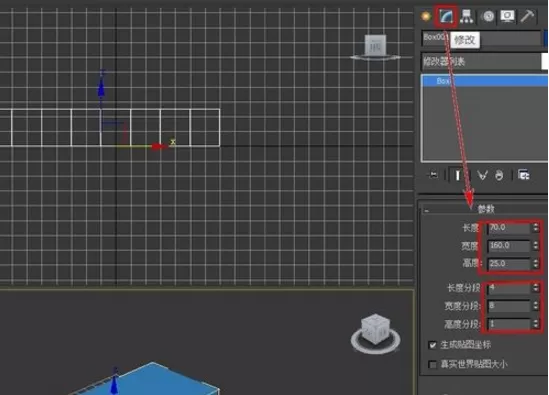Click the 长度分段 field showing 4
549x395 pixels.
509,288
